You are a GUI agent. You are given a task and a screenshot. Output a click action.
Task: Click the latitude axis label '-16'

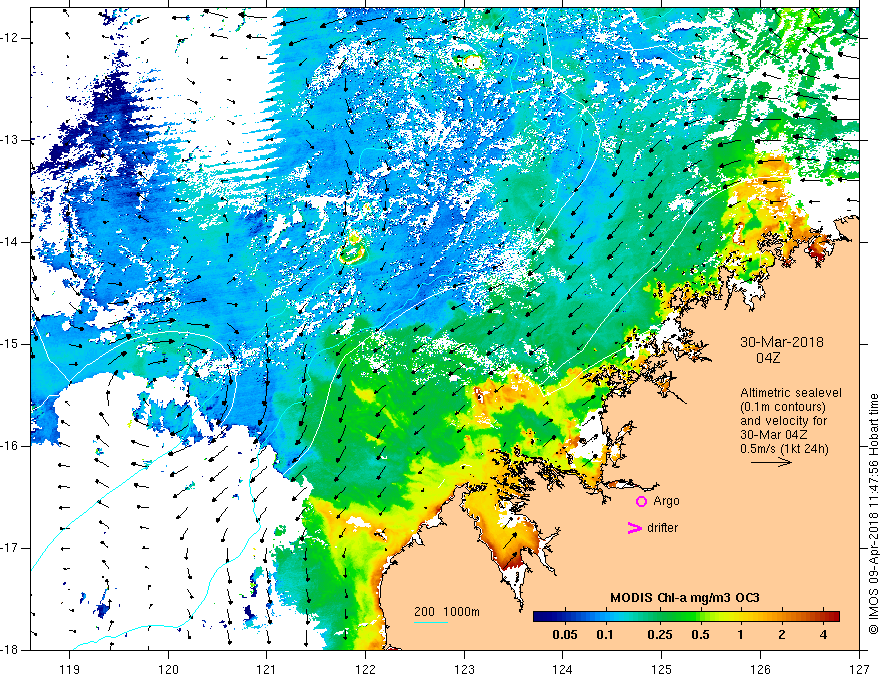click(x=11, y=446)
